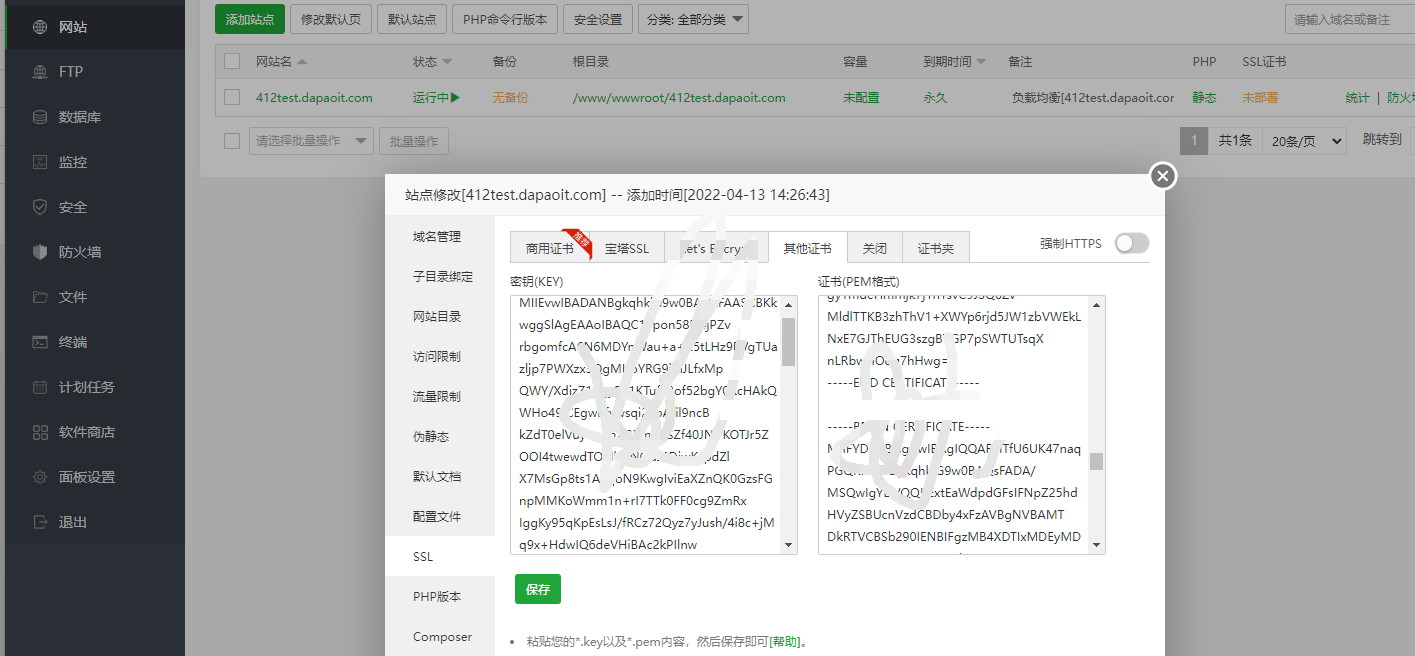Image resolution: width=1415 pixels, height=656 pixels.
Task: Select the 退出 logout icon
Action: [x=40, y=522]
